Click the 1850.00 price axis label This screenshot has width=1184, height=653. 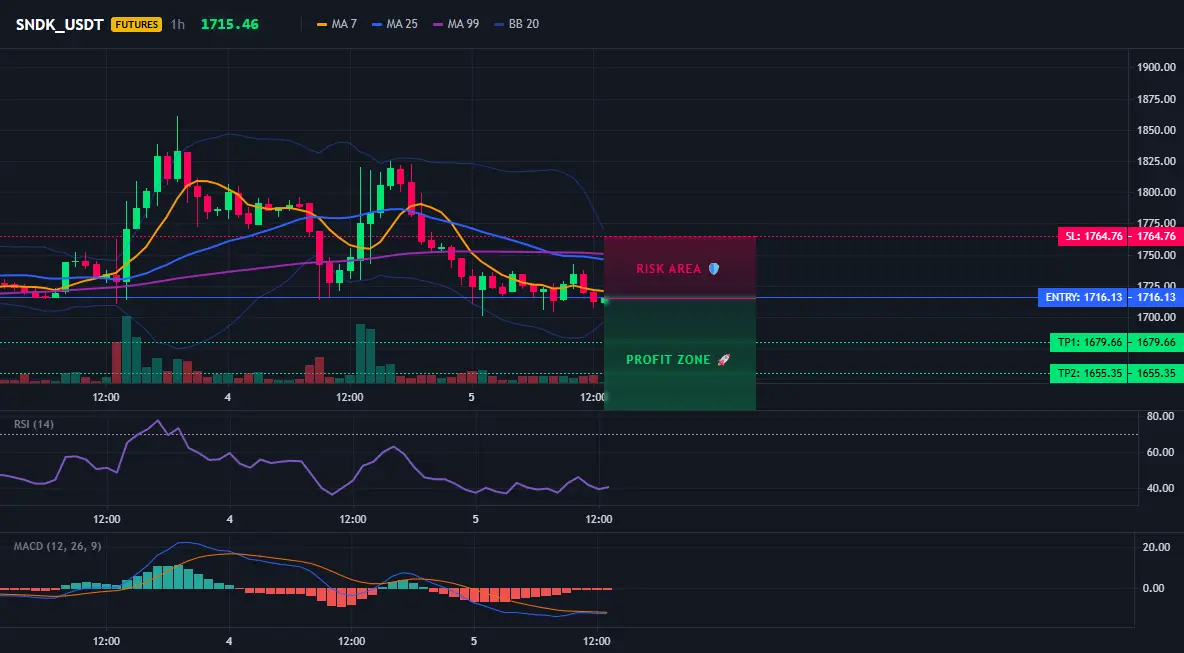pos(1156,130)
